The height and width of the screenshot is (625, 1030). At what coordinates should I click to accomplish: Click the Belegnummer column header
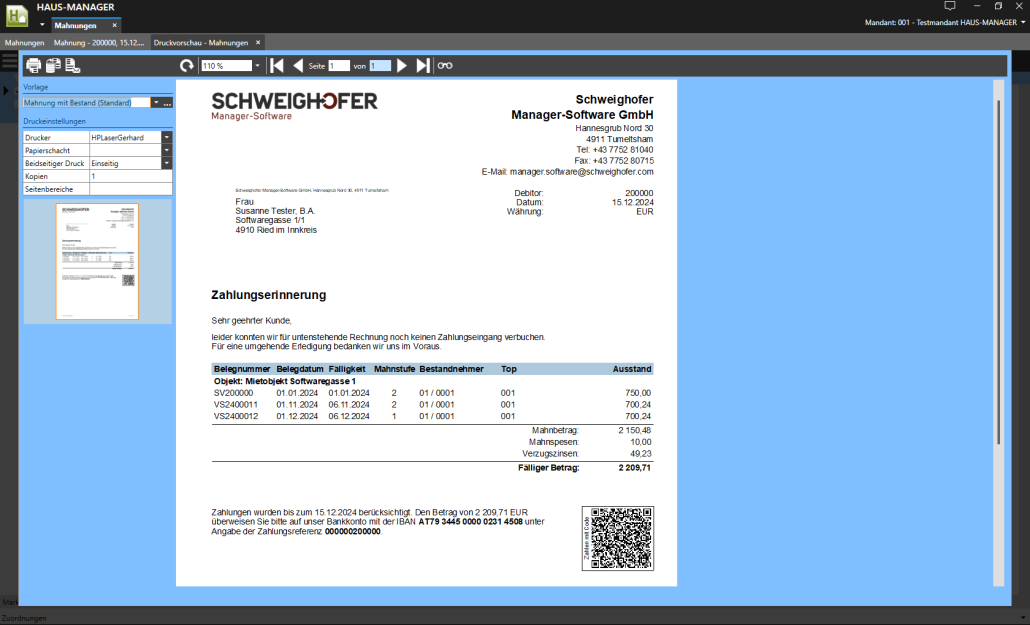tap(242, 369)
